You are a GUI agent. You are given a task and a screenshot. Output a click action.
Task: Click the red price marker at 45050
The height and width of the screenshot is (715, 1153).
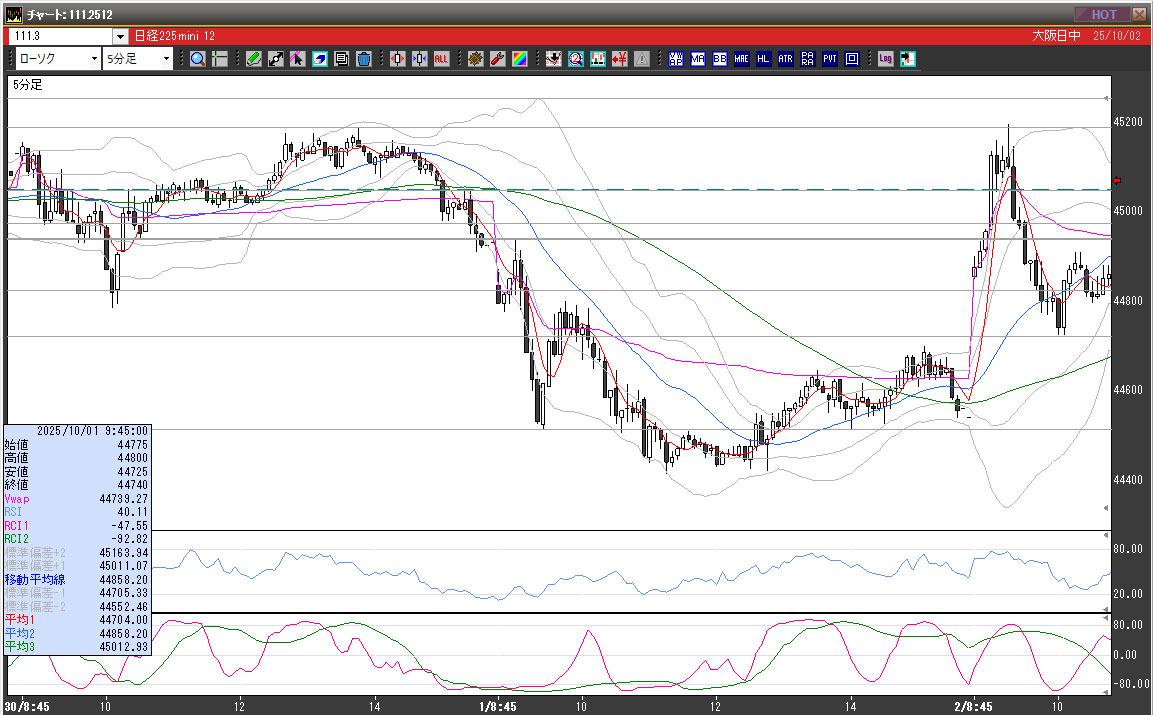(1117, 181)
